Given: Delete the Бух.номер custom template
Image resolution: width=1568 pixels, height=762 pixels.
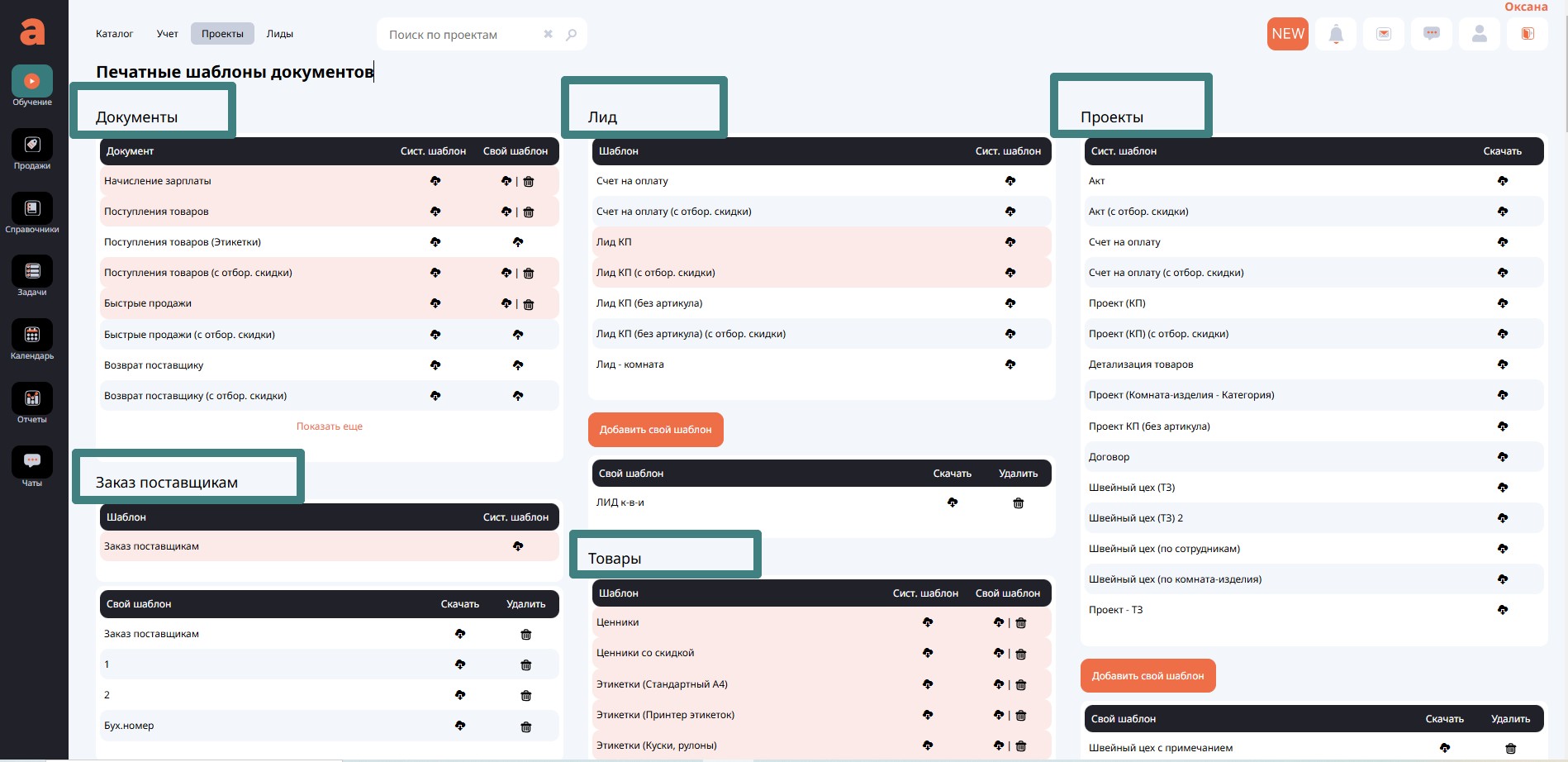Looking at the screenshot, I should coord(525,726).
